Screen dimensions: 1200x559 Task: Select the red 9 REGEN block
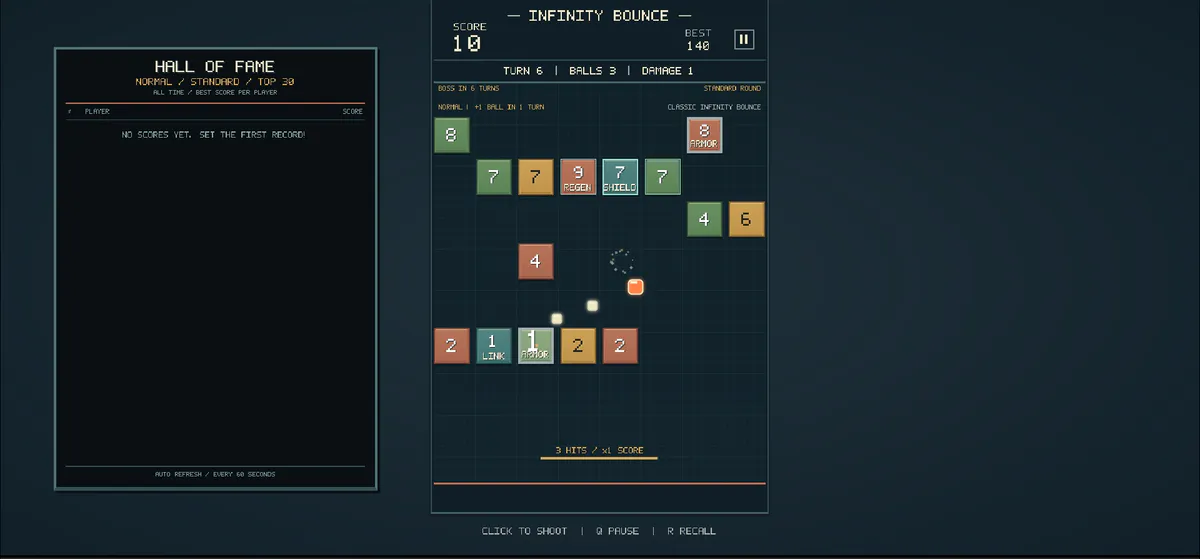(578, 177)
